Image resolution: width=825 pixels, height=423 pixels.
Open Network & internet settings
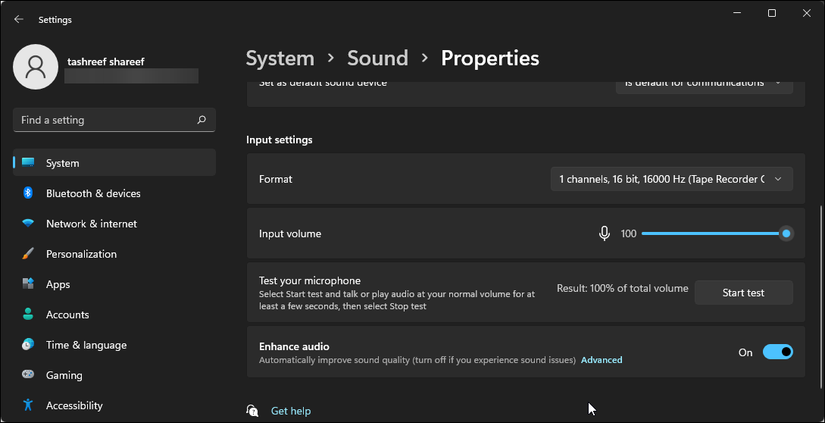[91, 224]
